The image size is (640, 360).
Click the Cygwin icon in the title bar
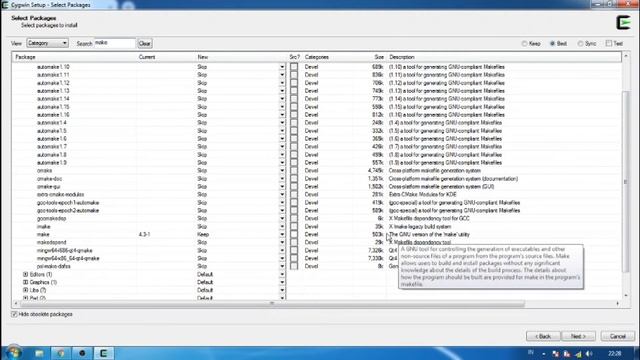pyautogui.click(x=5, y=5)
